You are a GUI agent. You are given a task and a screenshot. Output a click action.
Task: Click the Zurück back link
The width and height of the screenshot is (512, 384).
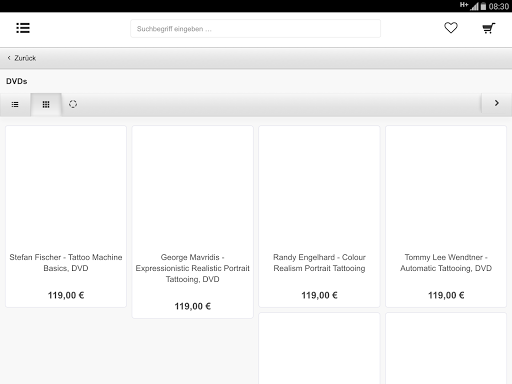tap(25, 58)
